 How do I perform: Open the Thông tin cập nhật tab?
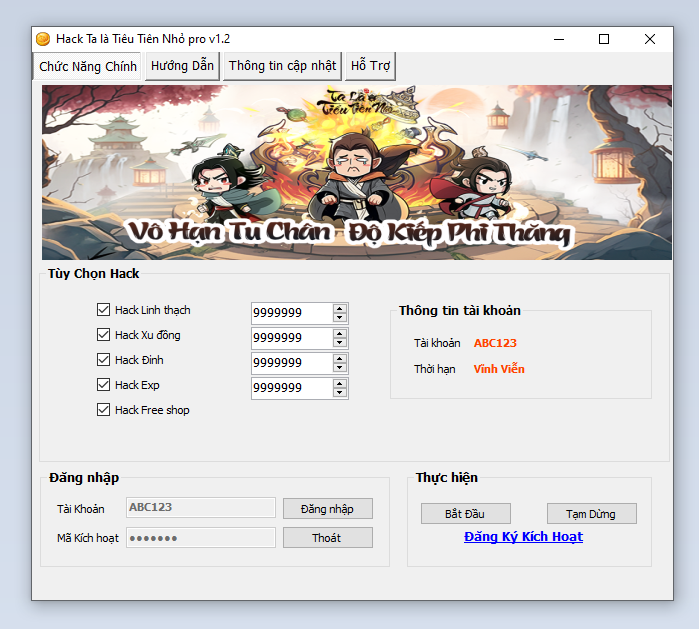282,66
